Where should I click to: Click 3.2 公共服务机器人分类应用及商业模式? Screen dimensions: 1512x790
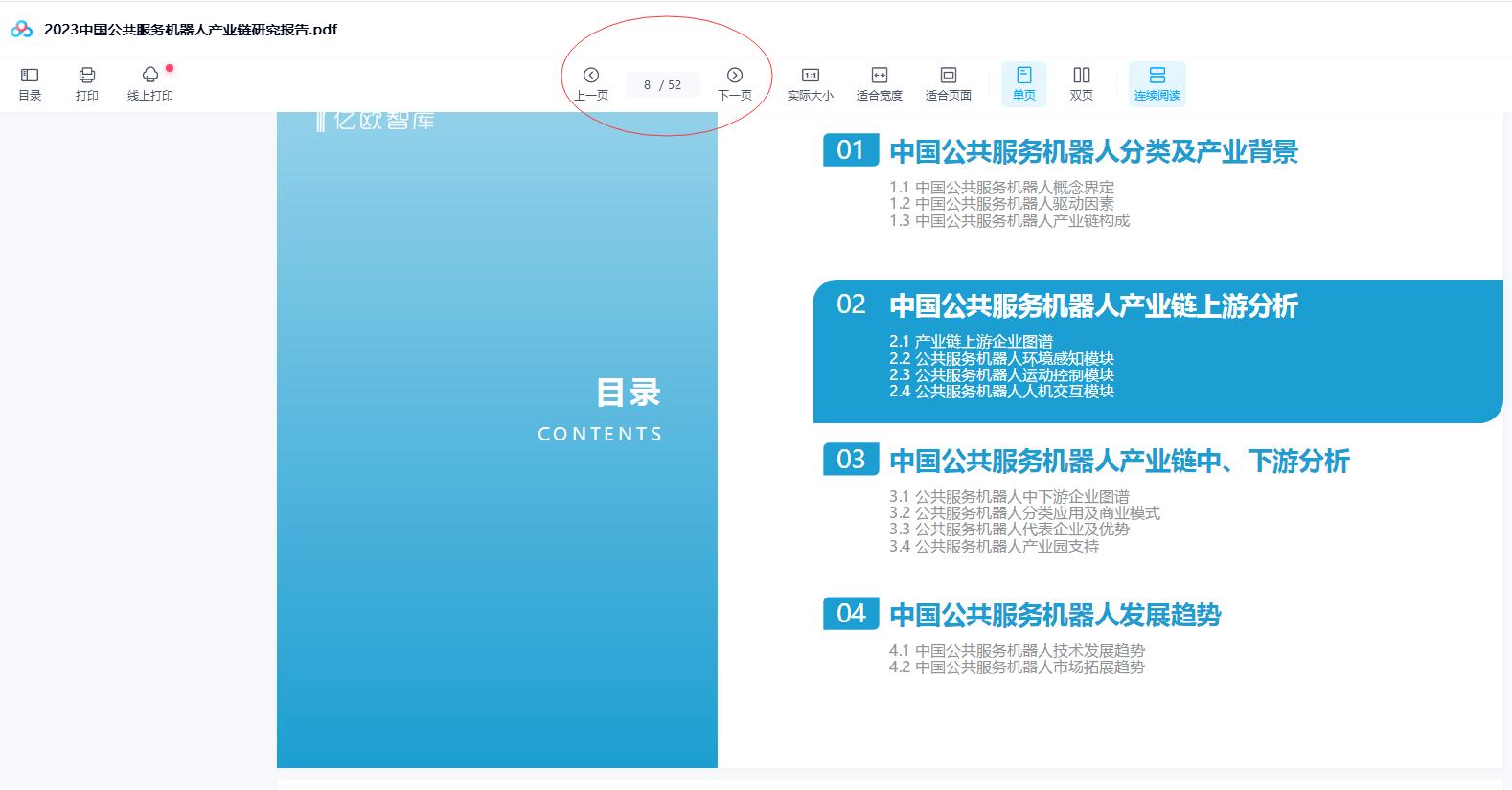click(x=1024, y=513)
